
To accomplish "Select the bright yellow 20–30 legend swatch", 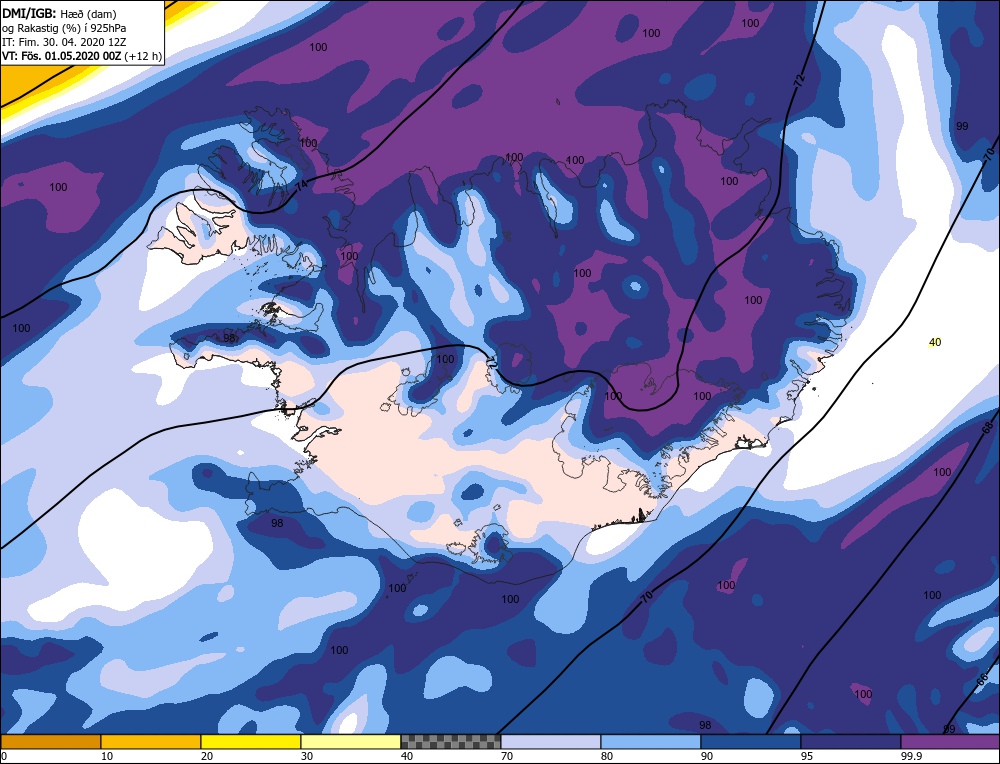I will (x=251, y=742).
